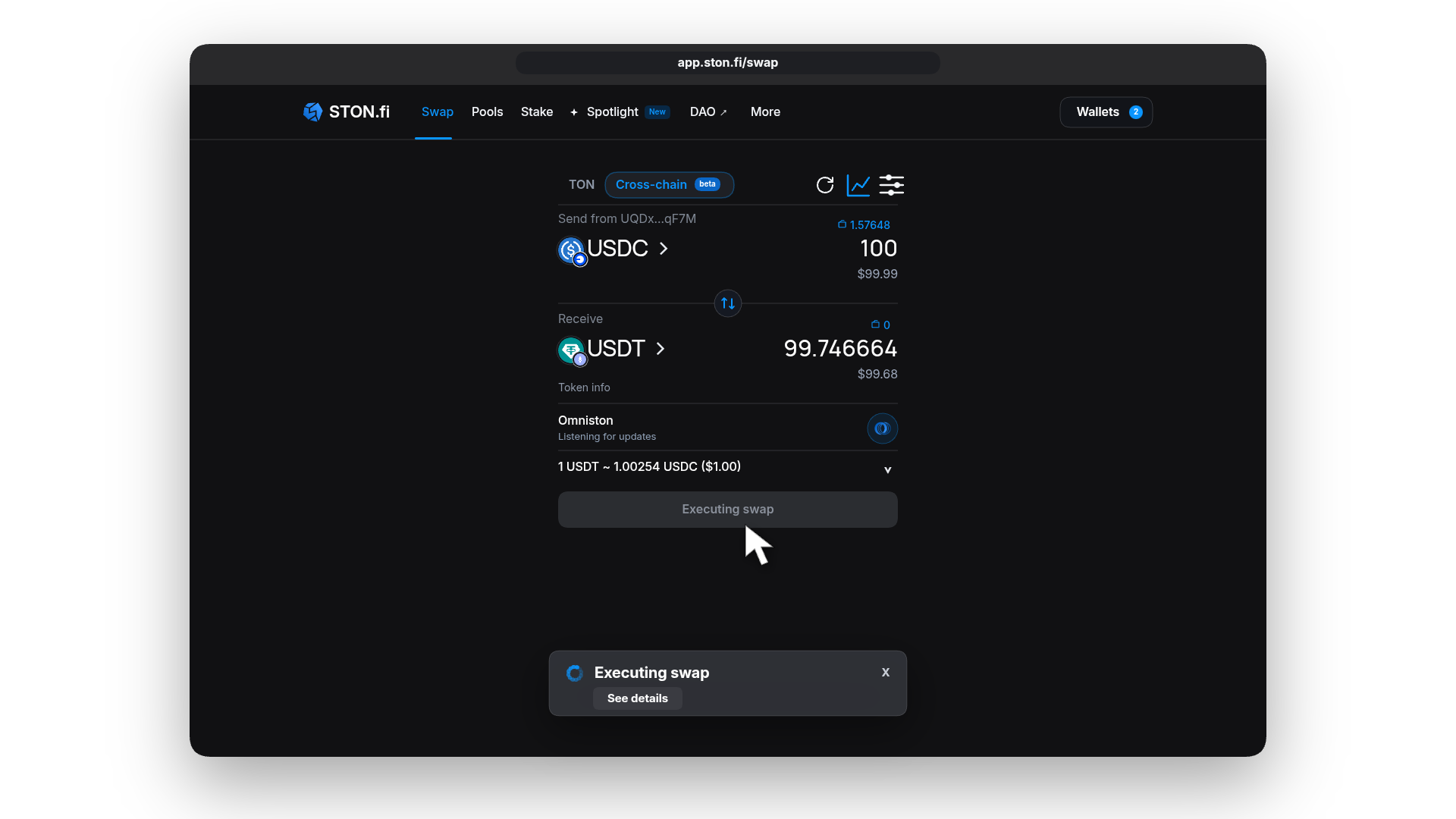Click the $99.99 send value
This screenshot has height=819, width=1456.
(x=877, y=274)
